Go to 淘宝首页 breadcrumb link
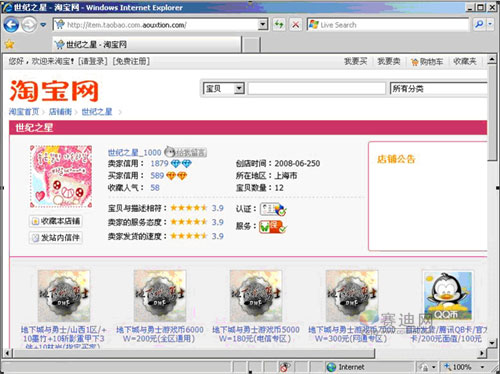Viewport: 500px width, 374px height. tap(24, 112)
